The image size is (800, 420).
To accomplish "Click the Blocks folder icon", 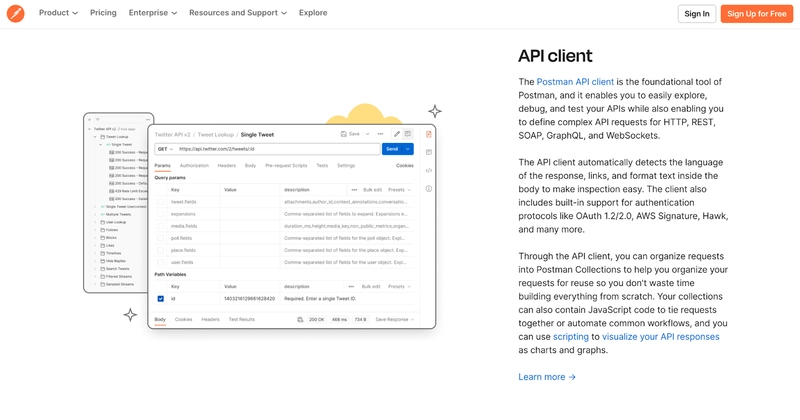I will (103, 238).
